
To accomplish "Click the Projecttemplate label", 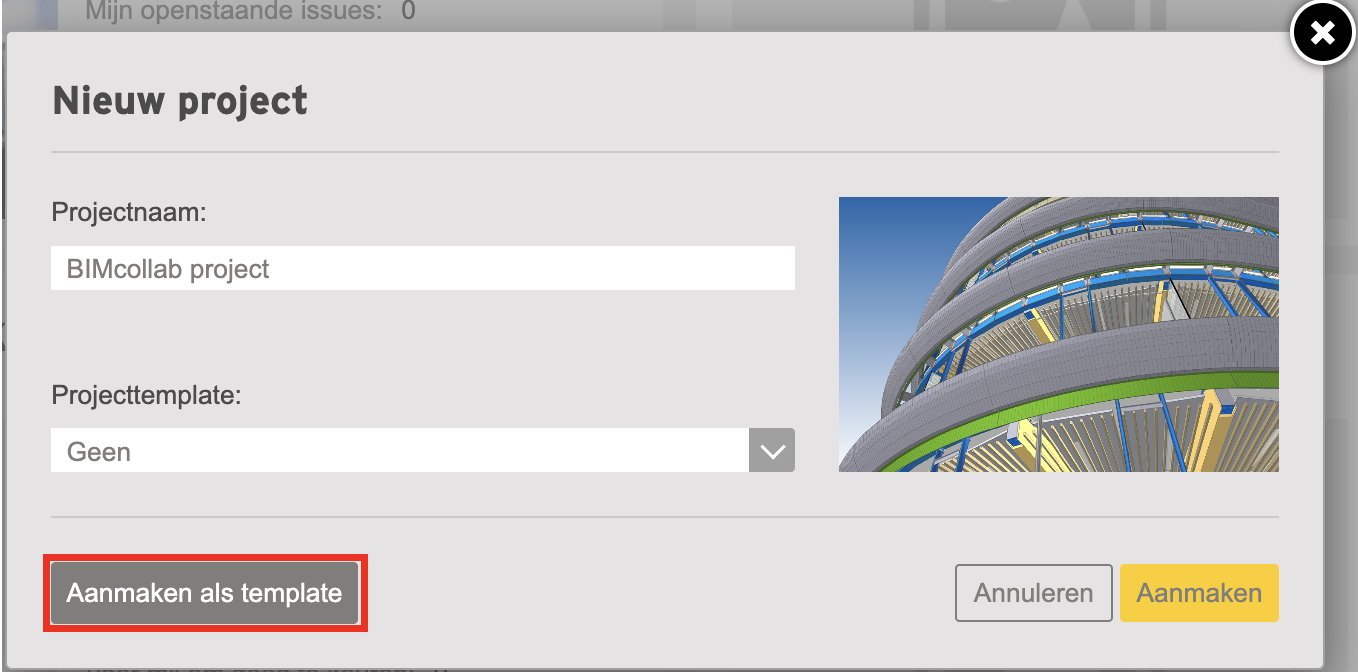I will point(147,395).
